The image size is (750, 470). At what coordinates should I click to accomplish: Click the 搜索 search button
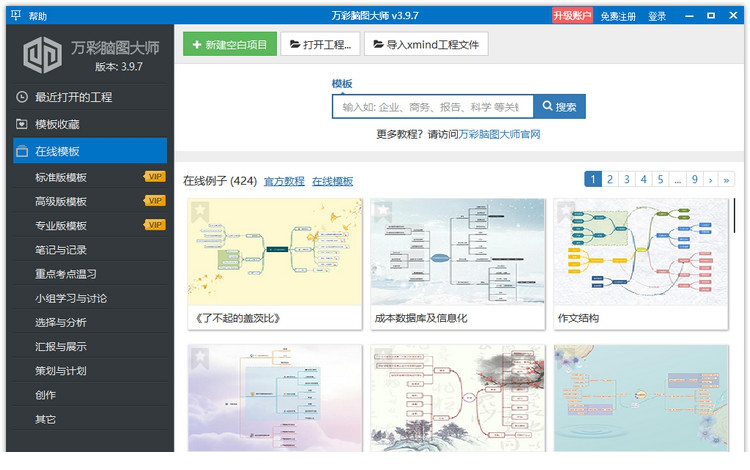pyautogui.click(x=559, y=107)
